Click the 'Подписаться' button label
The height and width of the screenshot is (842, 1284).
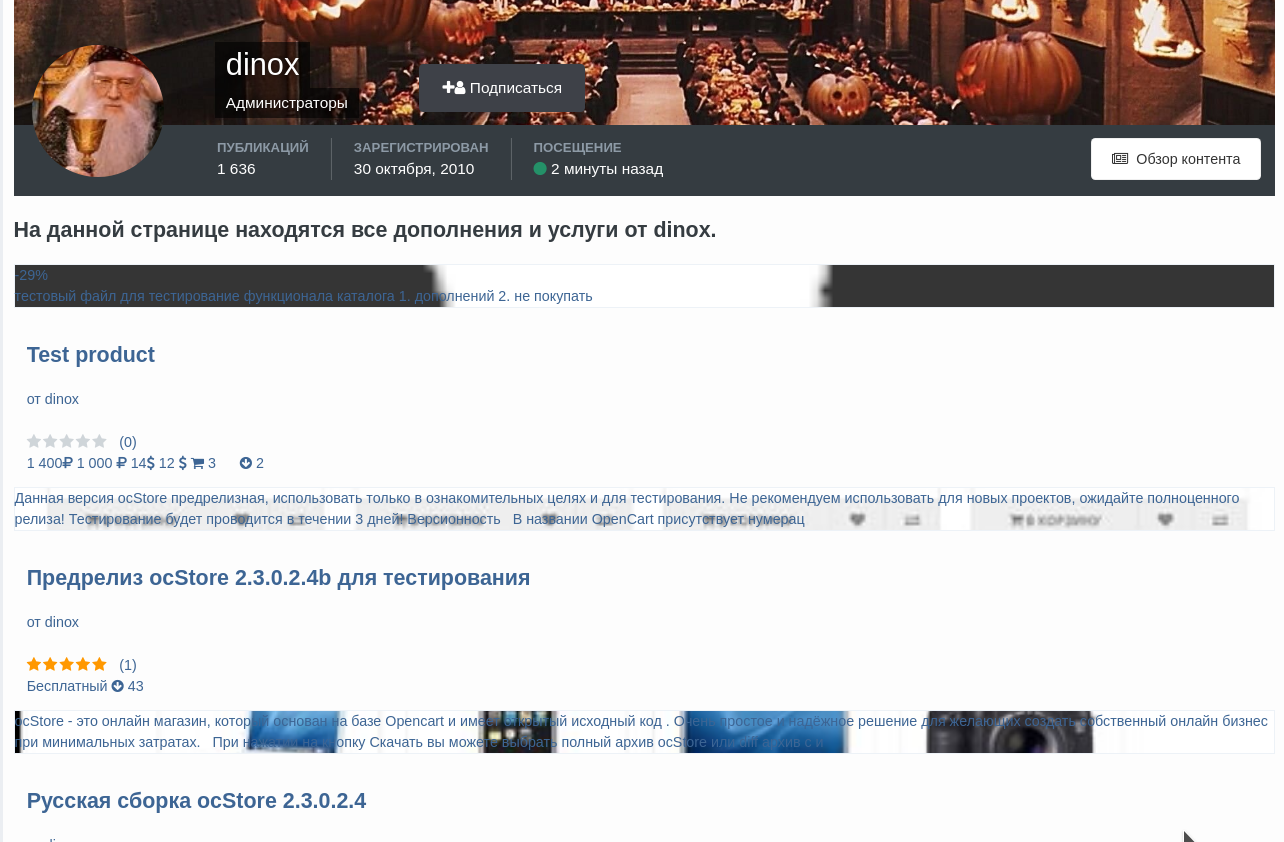pos(516,88)
